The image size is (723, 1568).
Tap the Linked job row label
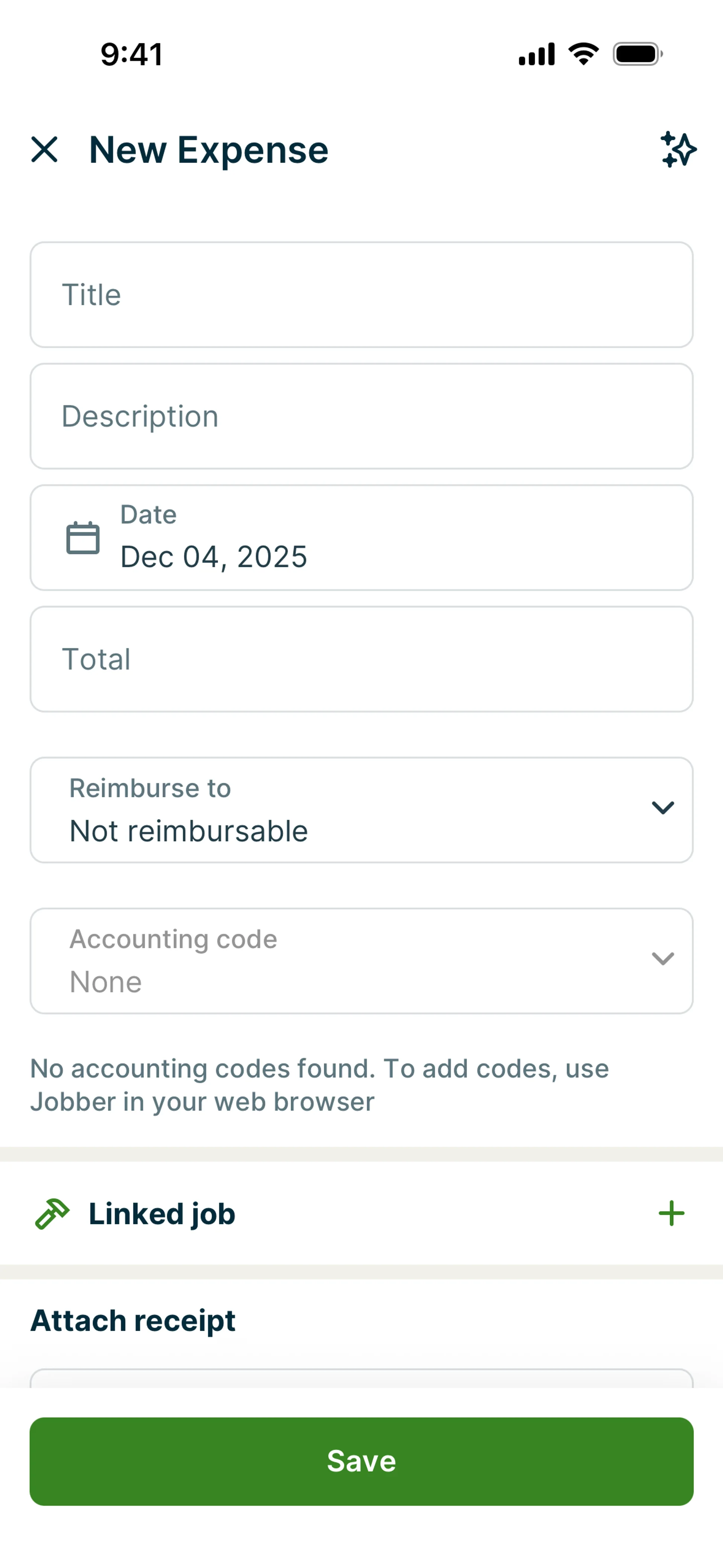[162, 1214]
